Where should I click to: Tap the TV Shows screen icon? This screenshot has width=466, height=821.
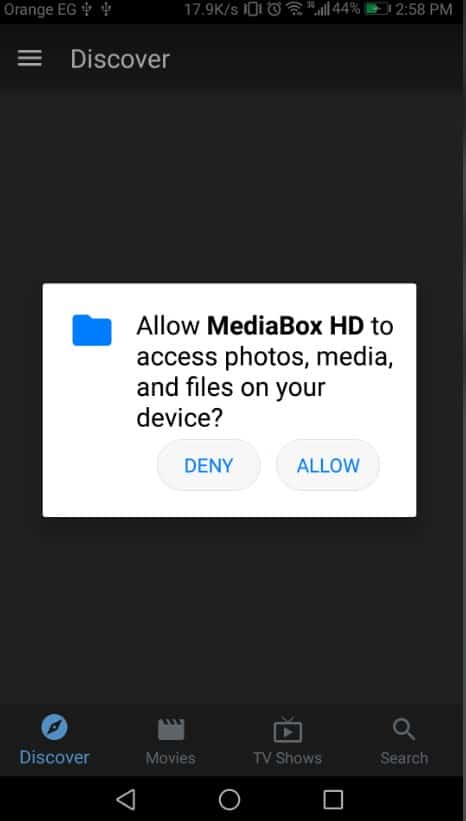pos(287,729)
